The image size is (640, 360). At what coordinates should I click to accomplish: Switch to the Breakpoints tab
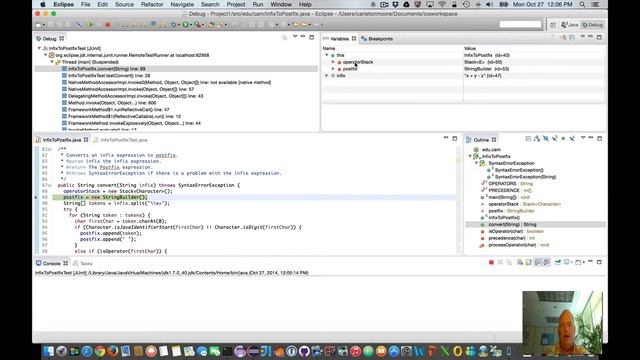pos(377,39)
